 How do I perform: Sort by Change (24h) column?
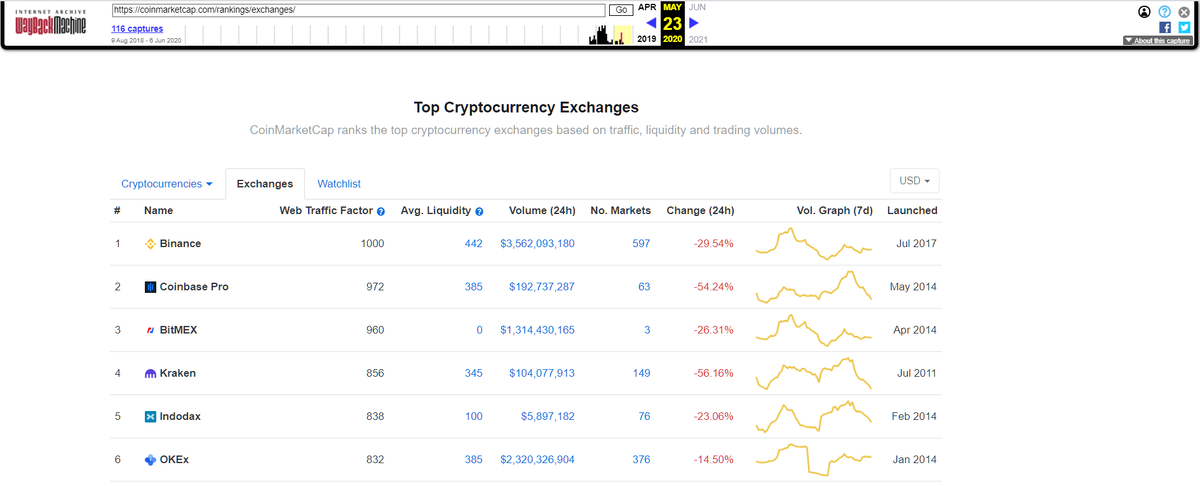point(700,211)
